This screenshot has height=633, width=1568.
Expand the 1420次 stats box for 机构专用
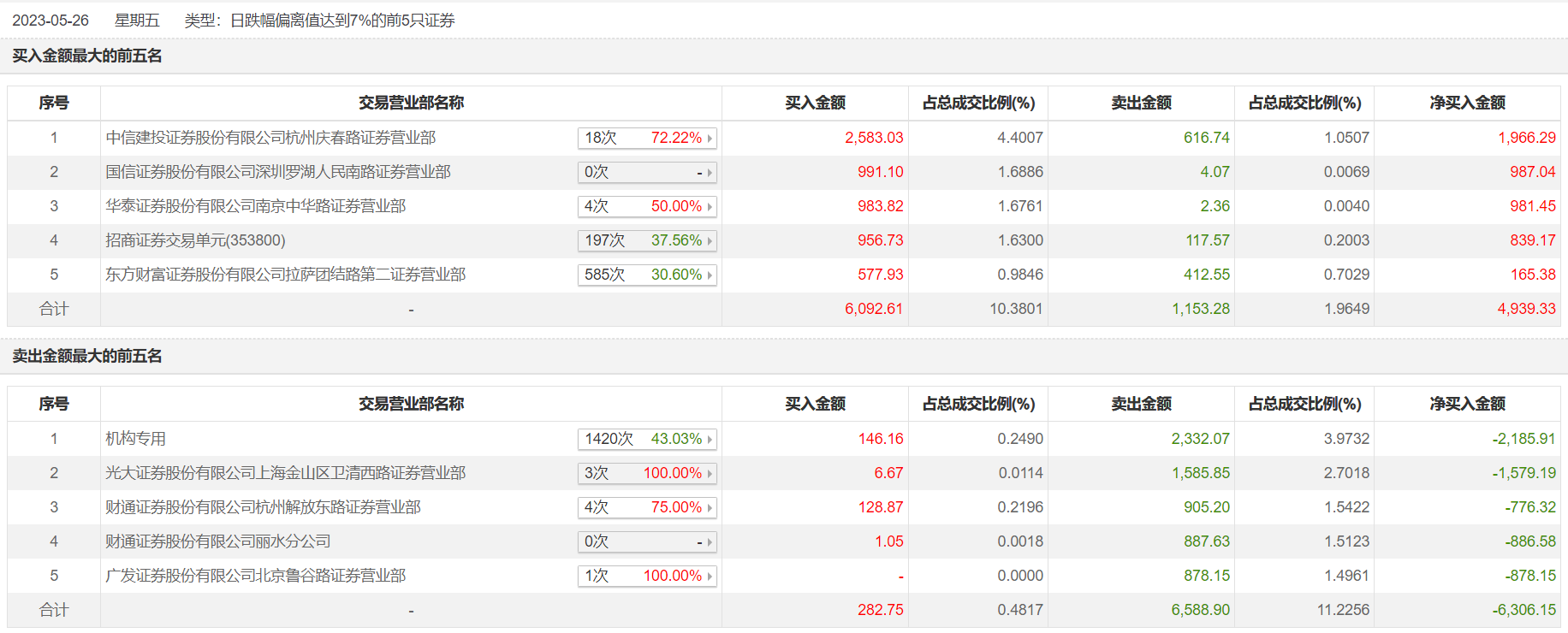tap(646, 439)
